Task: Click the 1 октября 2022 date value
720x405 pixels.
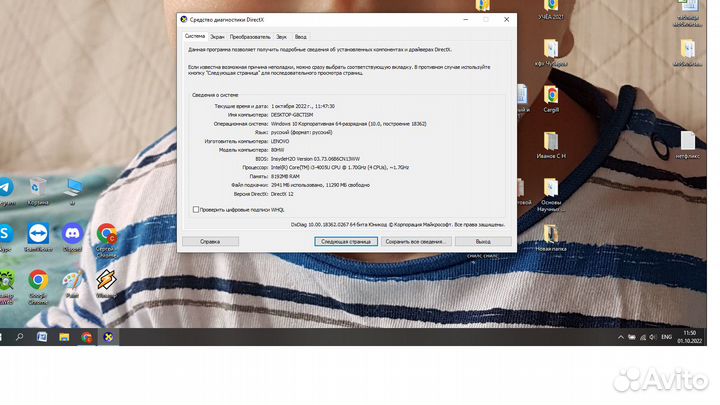Action: pos(303,106)
